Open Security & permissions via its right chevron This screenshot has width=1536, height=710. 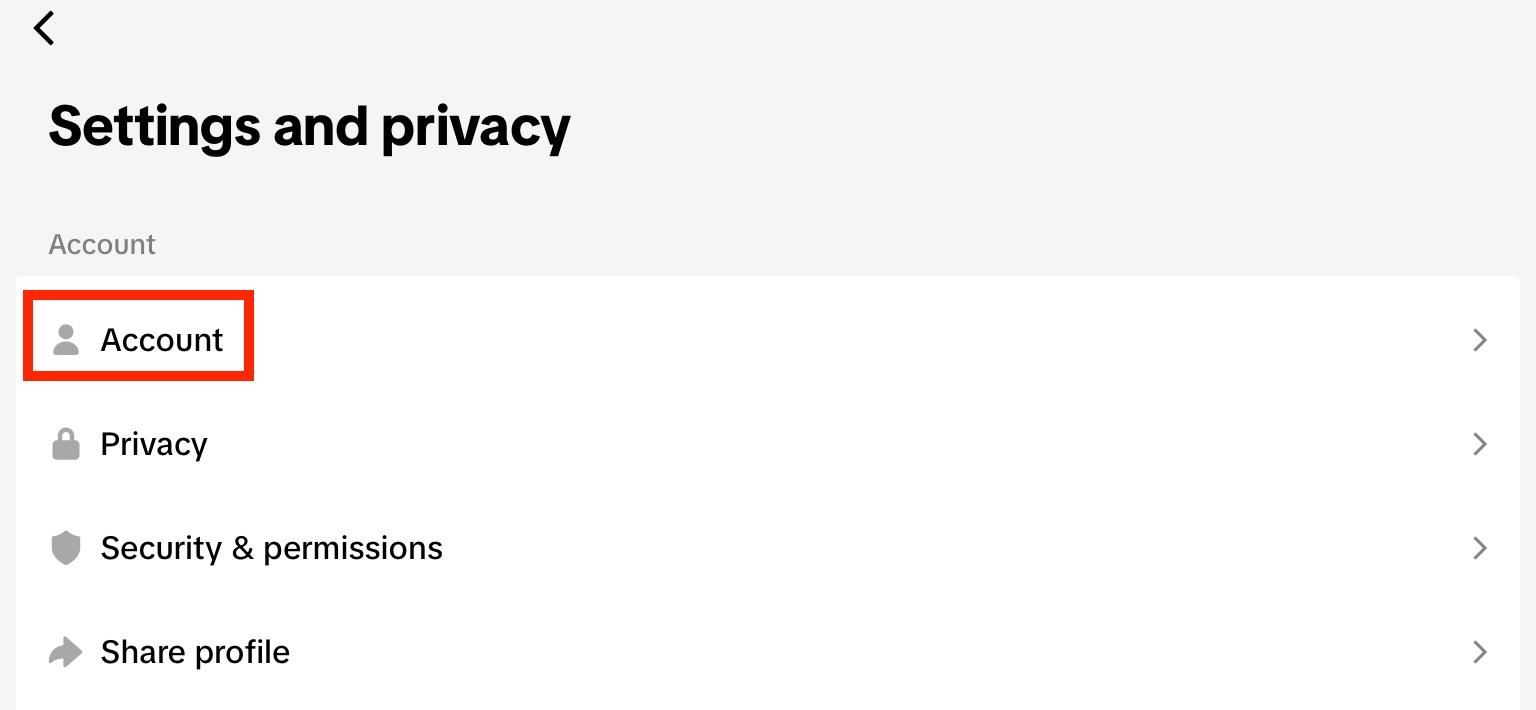[x=1480, y=548]
